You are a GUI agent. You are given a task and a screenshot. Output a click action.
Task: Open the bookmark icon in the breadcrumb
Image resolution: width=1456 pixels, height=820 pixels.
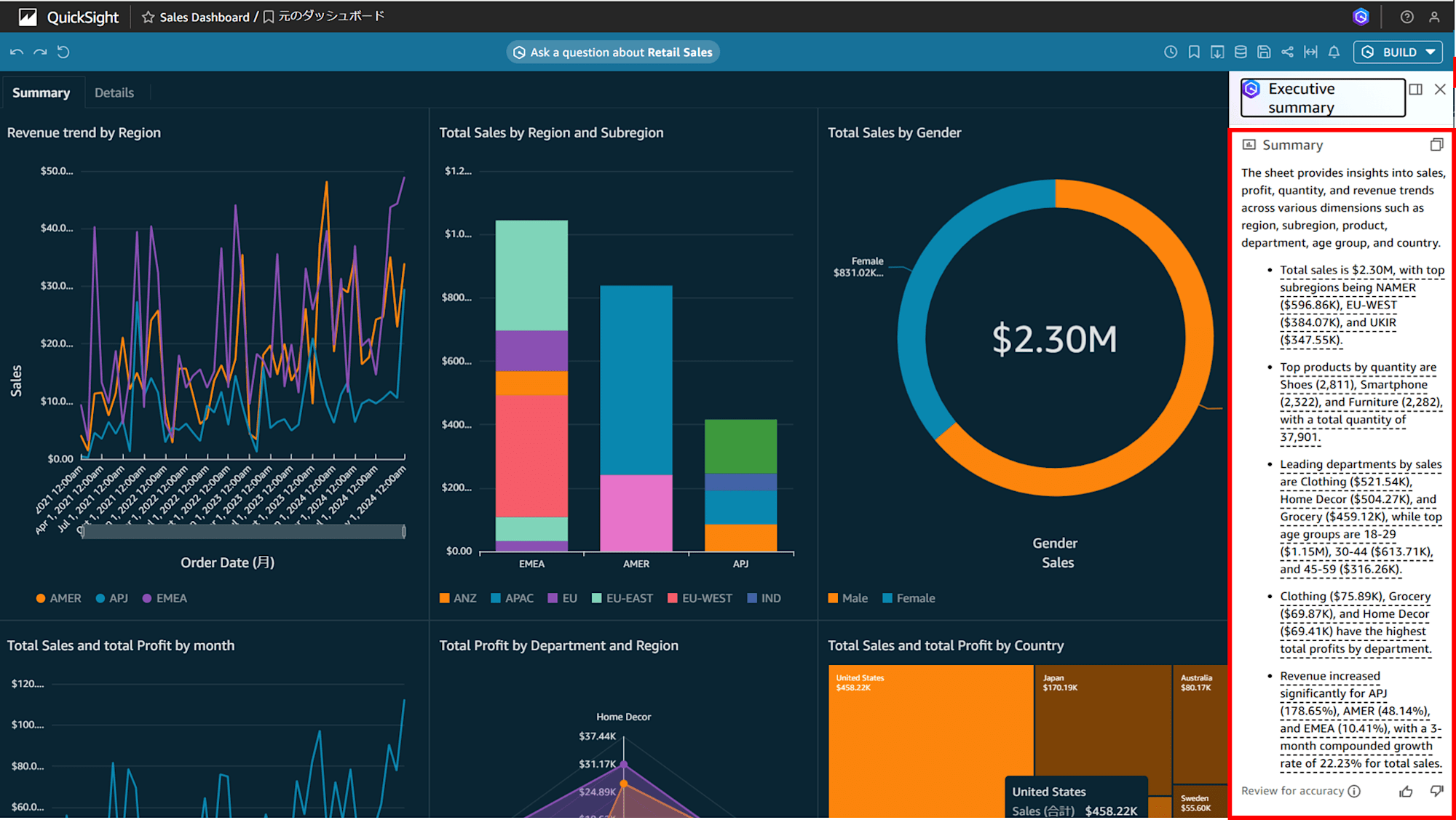pyautogui.click(x=269, y=17)
